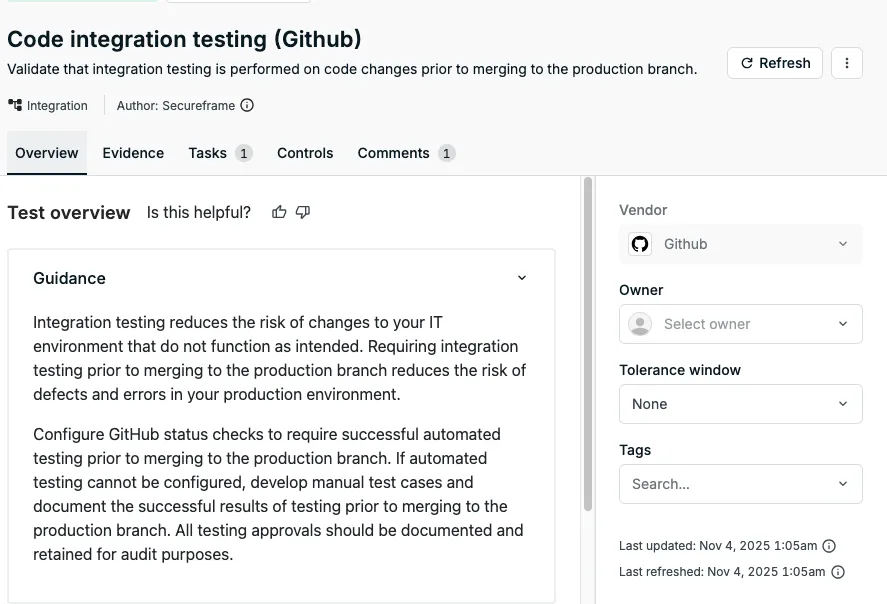Open the Tags dropdown
The width and height of the screenshot is (887, 604).
[x=740, y=484]
